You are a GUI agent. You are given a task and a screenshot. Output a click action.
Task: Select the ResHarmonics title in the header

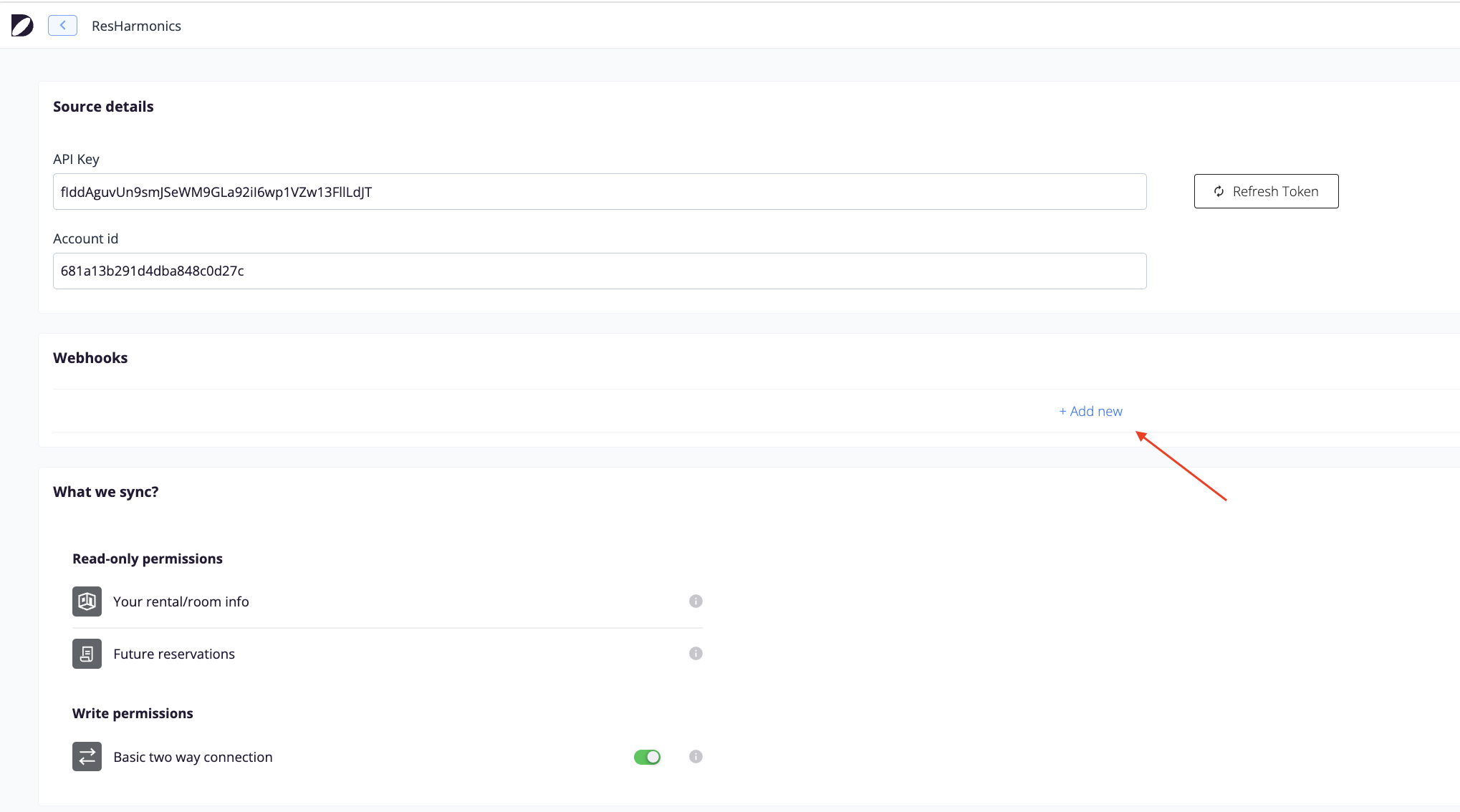(x=136, y=26)
